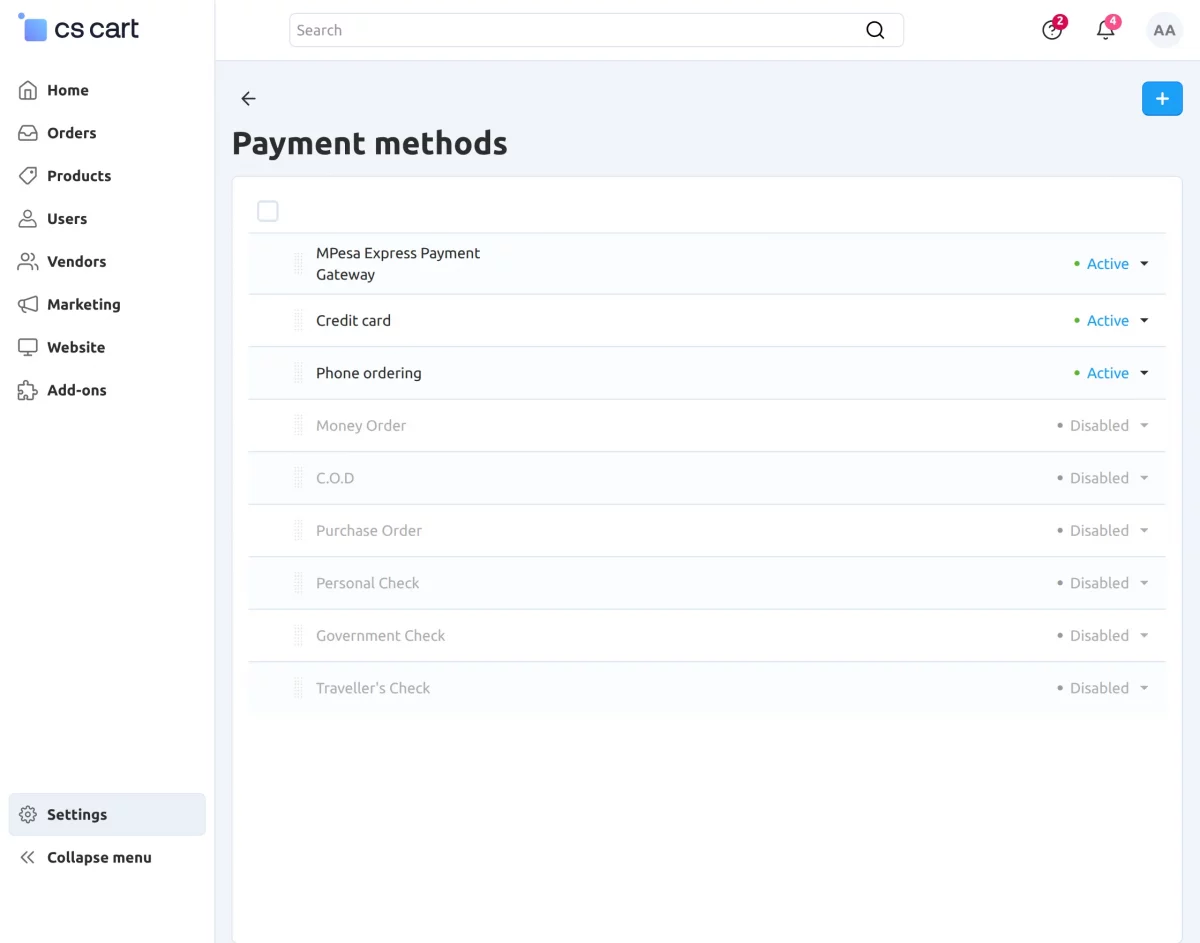1200x943 pixels.
Task: Open Active status dropdown for Phone ordering
Action: 1111,373
